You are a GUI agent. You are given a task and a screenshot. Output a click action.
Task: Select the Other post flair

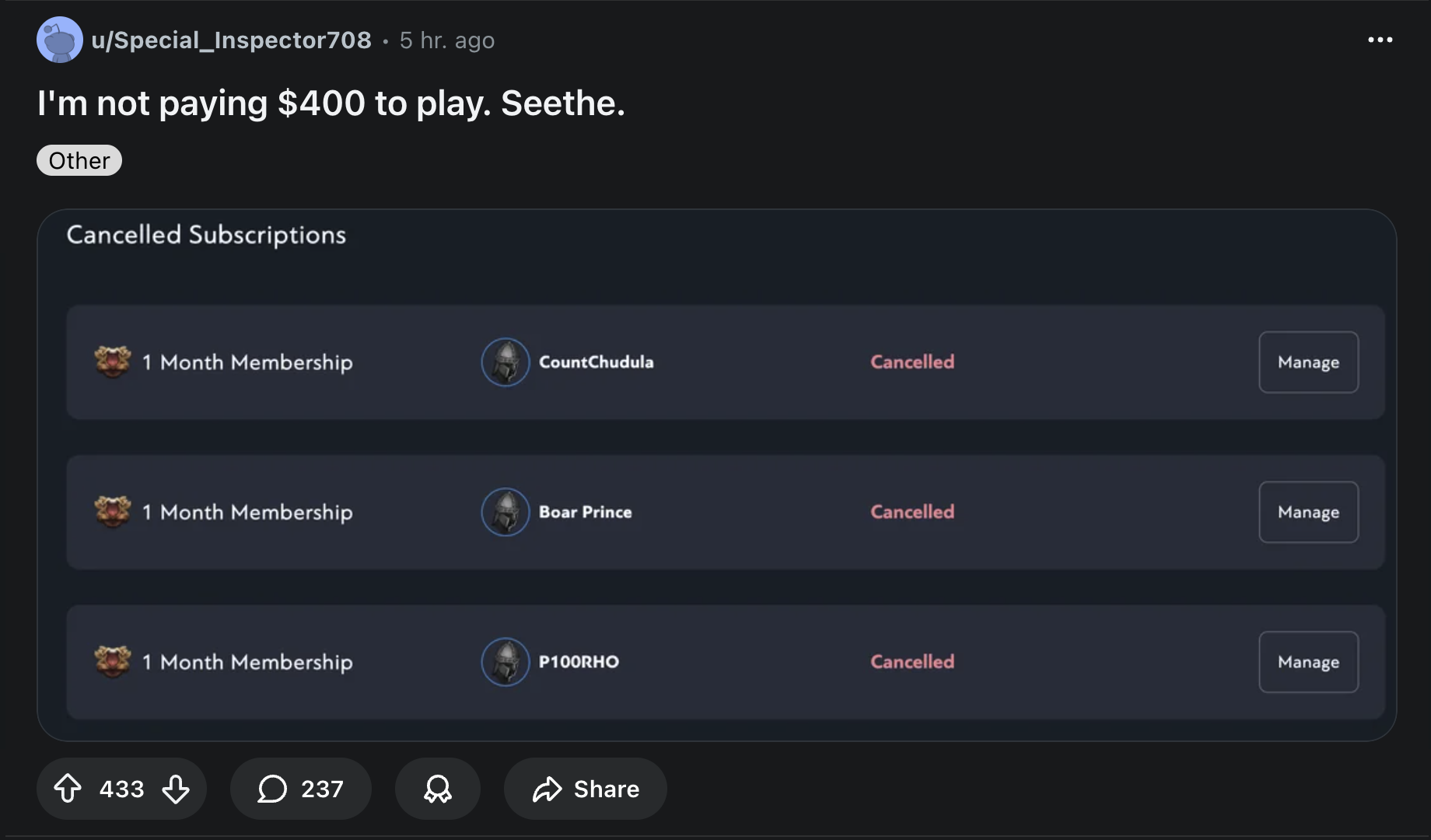pos(79,160)
